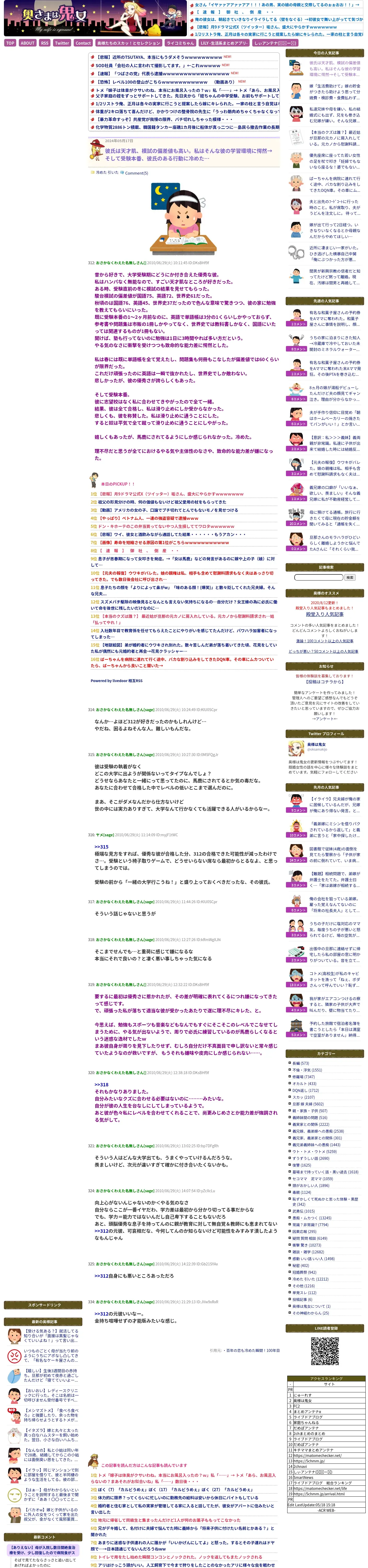Open category 不倫・浮気 (1551)
Image resolution: width=368 pixels, height=1568 pixels.
[307, 1070]
